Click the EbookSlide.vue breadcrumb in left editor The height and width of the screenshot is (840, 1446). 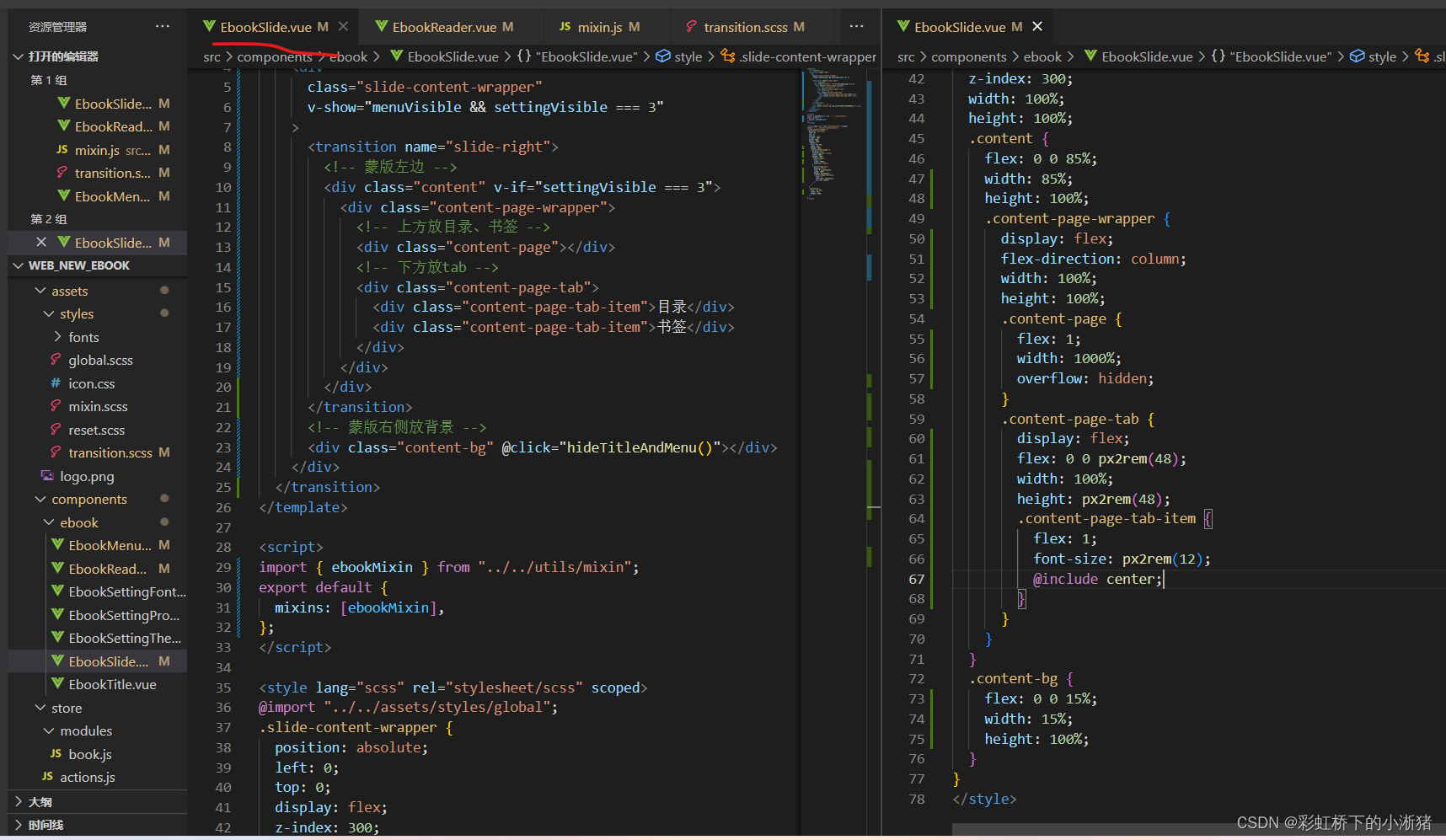[453, 56]
